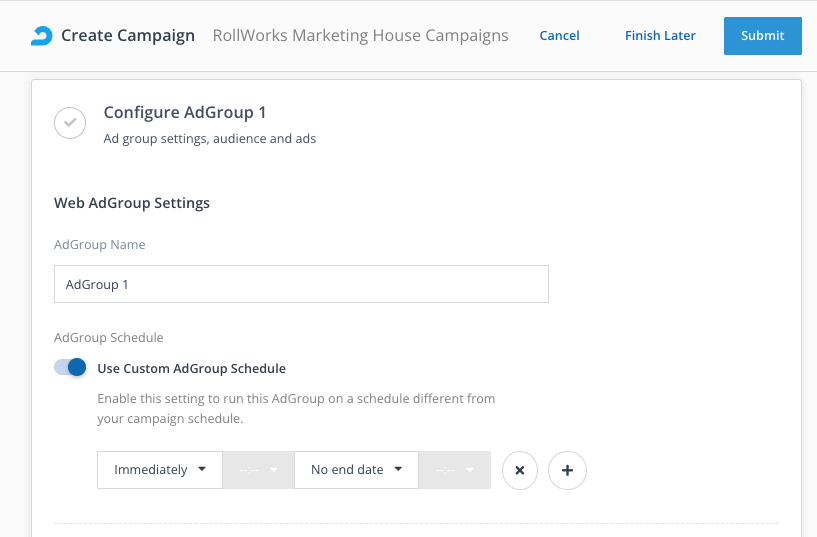Open the greyed-out end time dropdown
This screenshot has width=817, height=537.
coord(454,470)
